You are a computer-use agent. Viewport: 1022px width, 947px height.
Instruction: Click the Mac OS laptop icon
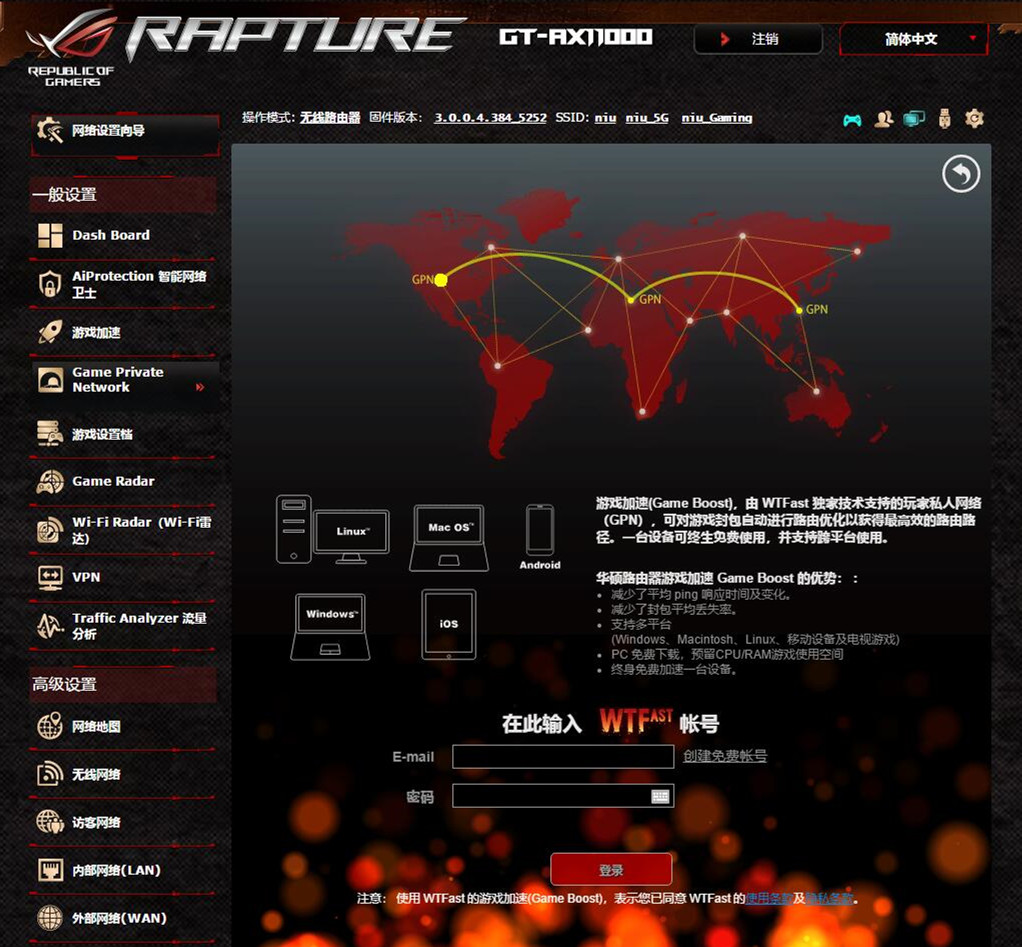[449, 538]
